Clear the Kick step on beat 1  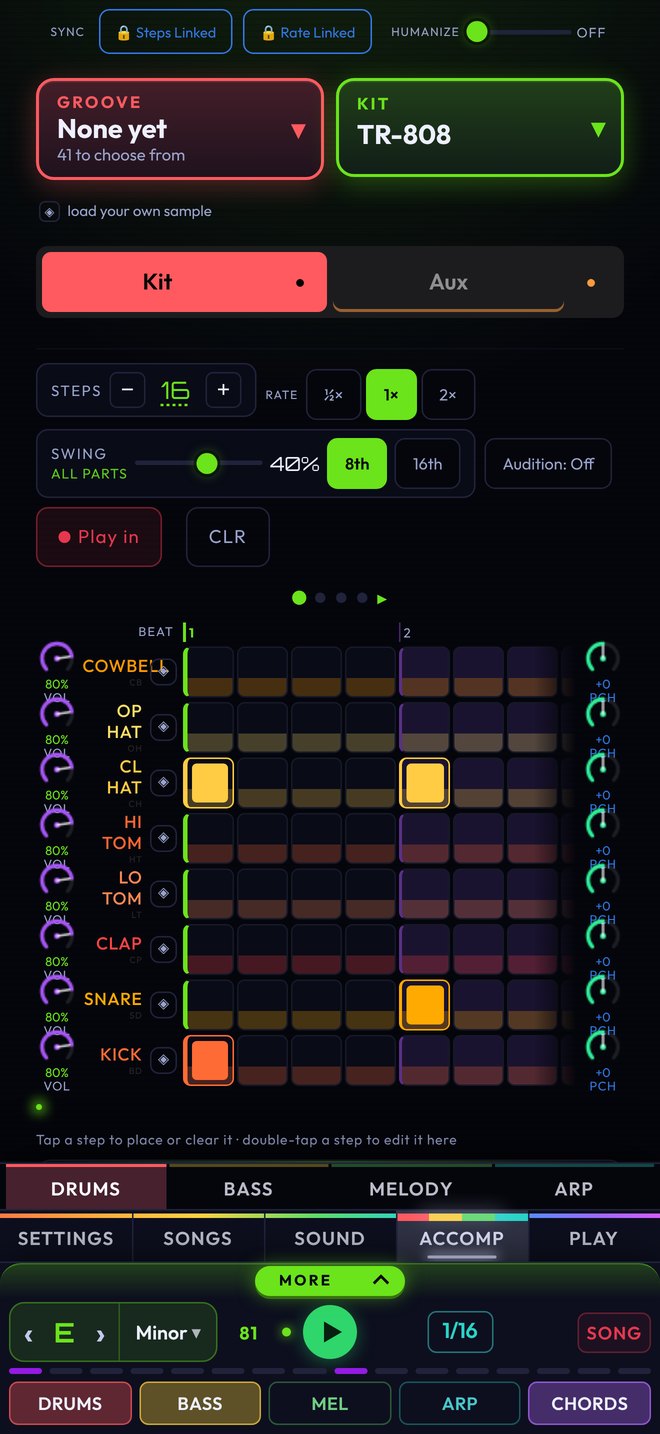click(x=209, y=1060)
